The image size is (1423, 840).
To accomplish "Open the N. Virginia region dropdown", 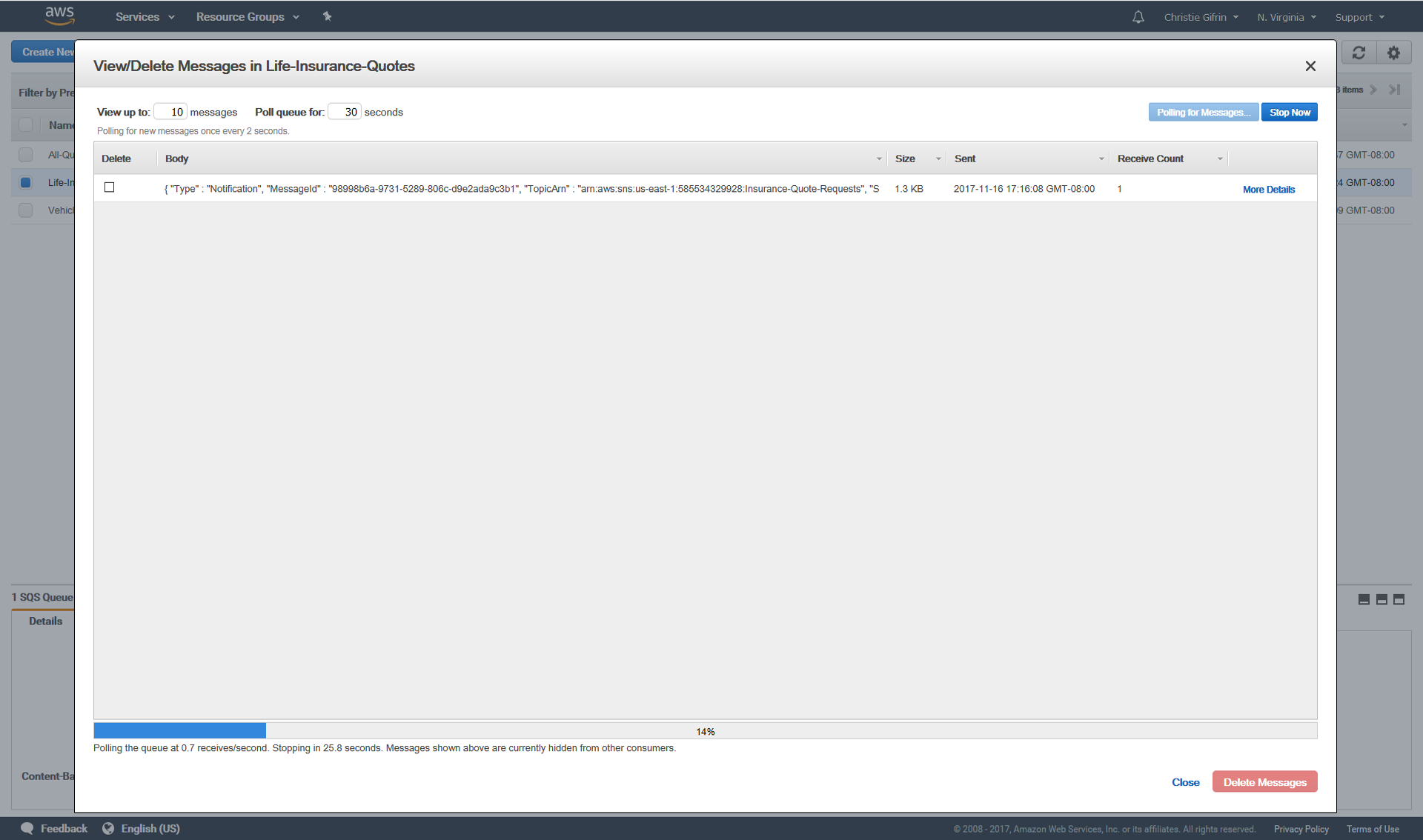I will pos(1287,17).
